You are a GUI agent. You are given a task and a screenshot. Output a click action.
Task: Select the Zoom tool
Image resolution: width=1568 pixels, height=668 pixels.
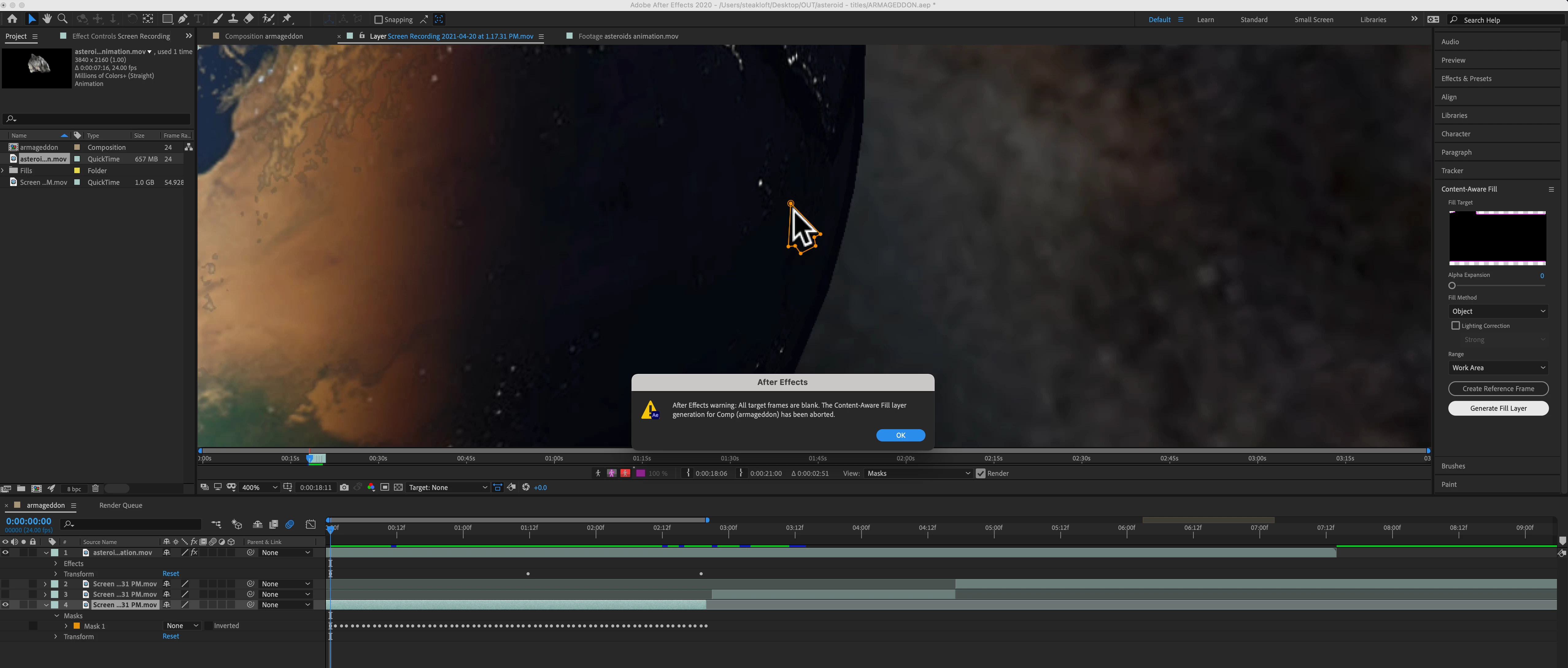62,19
